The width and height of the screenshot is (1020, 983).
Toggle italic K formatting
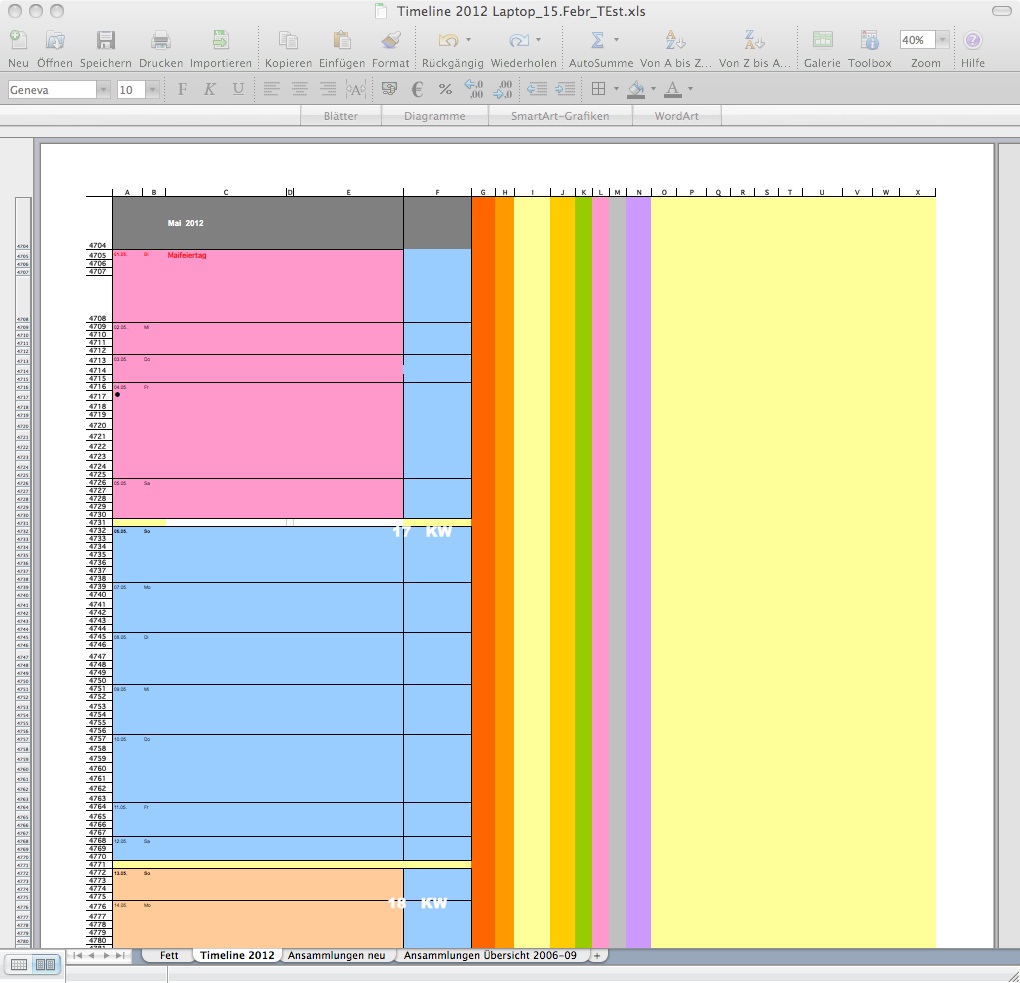tap(209, 89)
